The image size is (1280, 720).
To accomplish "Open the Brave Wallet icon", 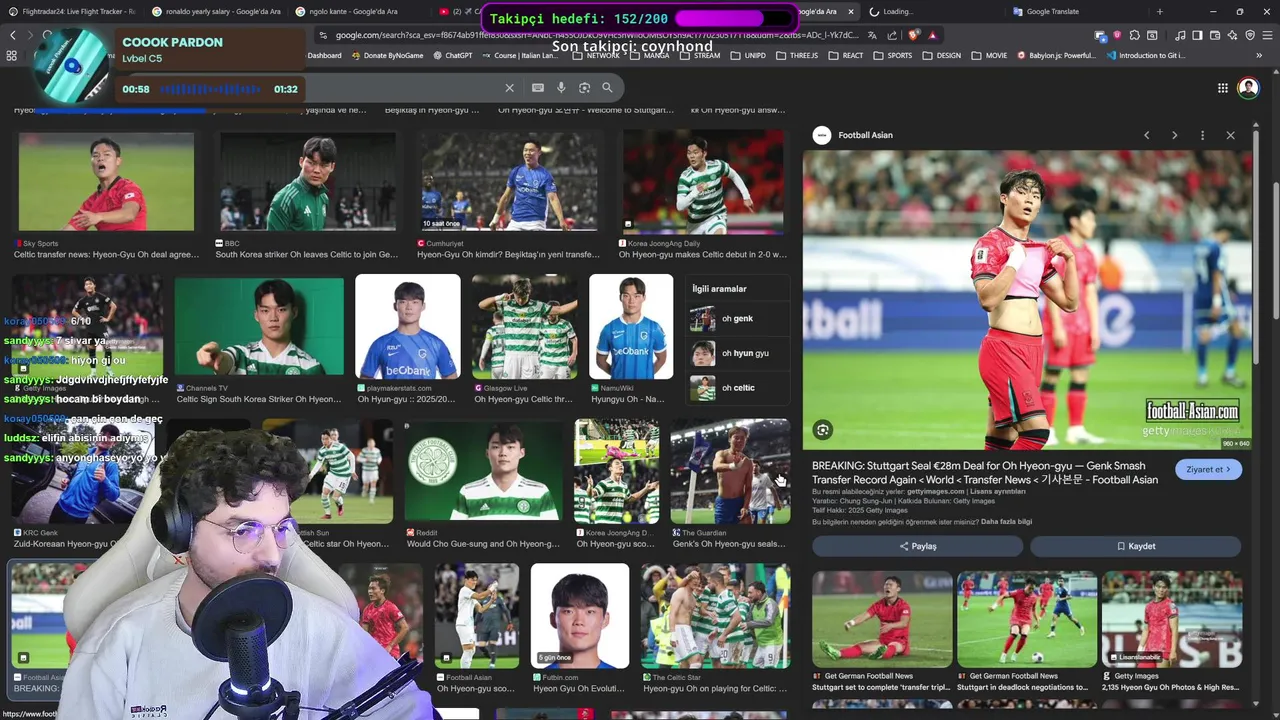I will pos(1214,35).
